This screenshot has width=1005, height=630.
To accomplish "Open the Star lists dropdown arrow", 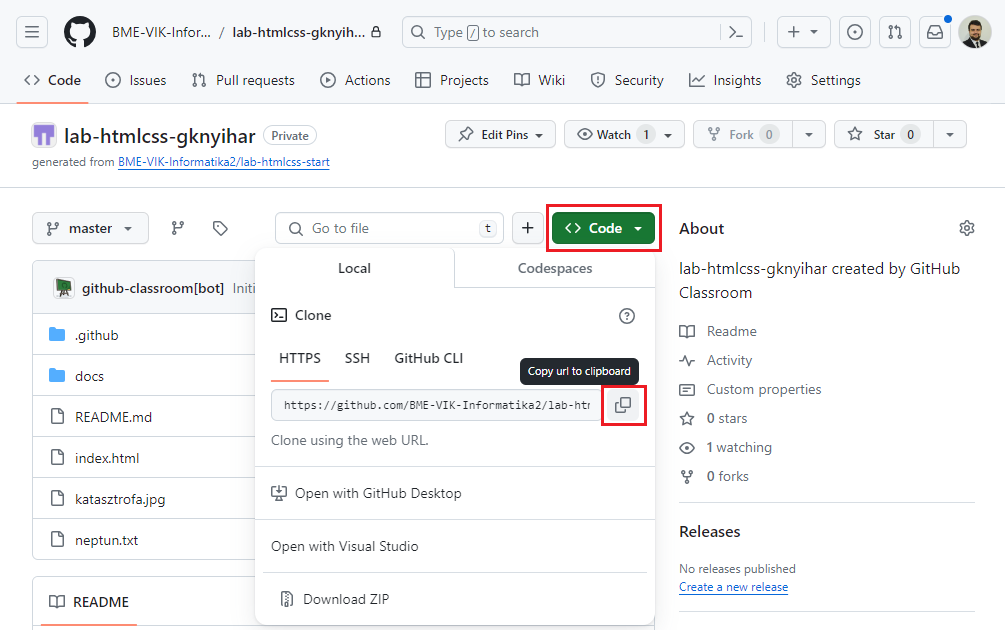I will 951,134.
